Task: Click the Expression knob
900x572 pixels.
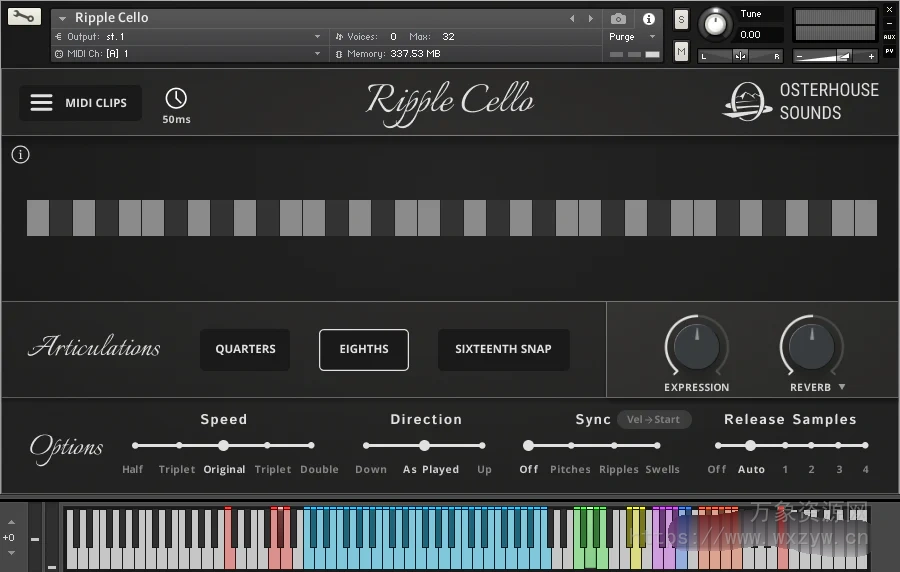Action: (696, 346)
